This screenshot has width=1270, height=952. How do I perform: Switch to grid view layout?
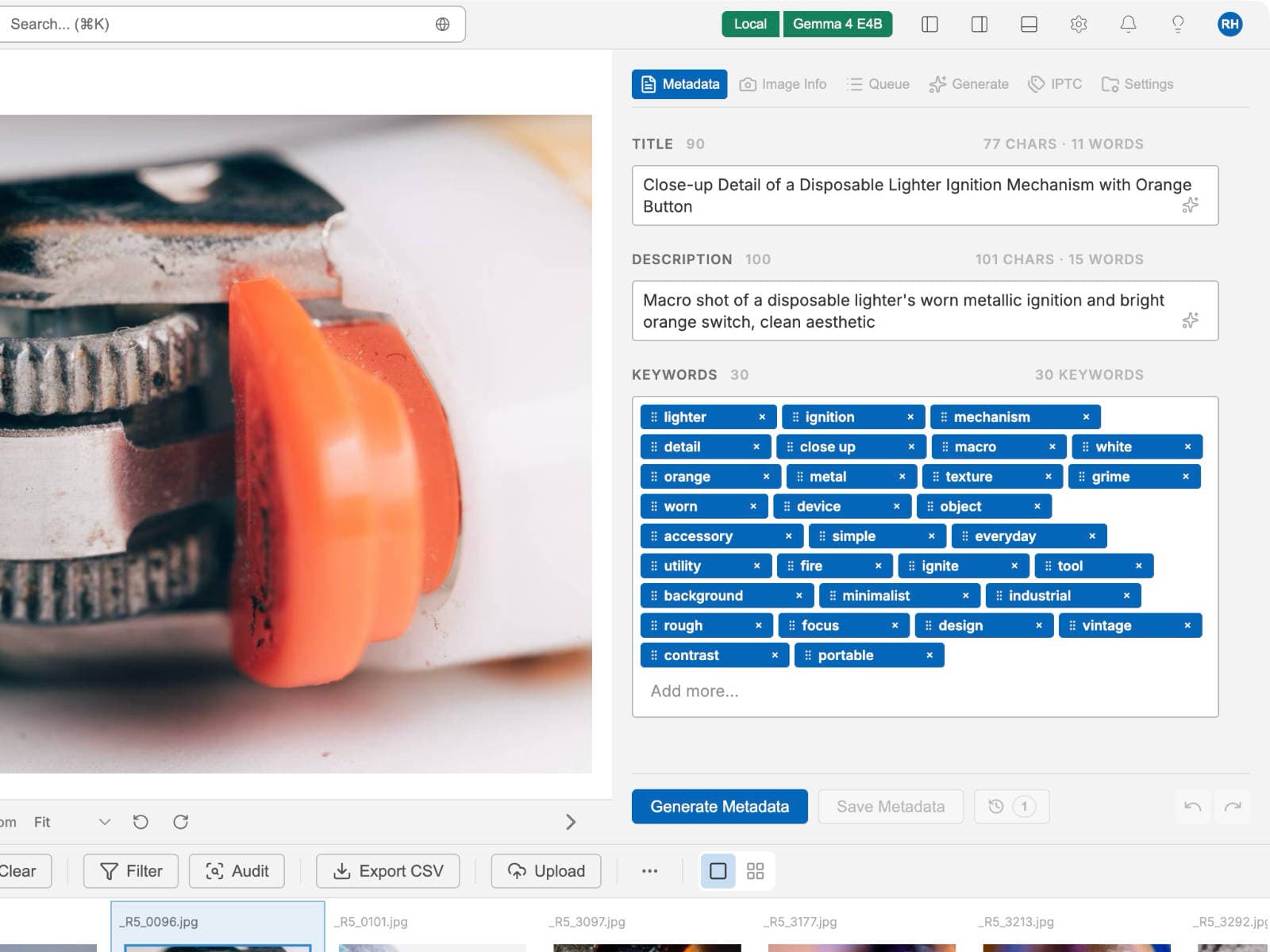click(756, 871)
